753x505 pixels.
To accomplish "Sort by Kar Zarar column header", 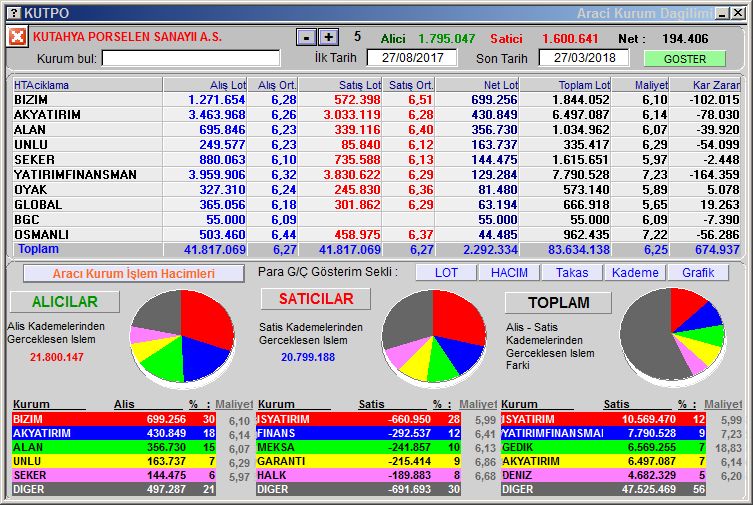I will coord(705,85).
